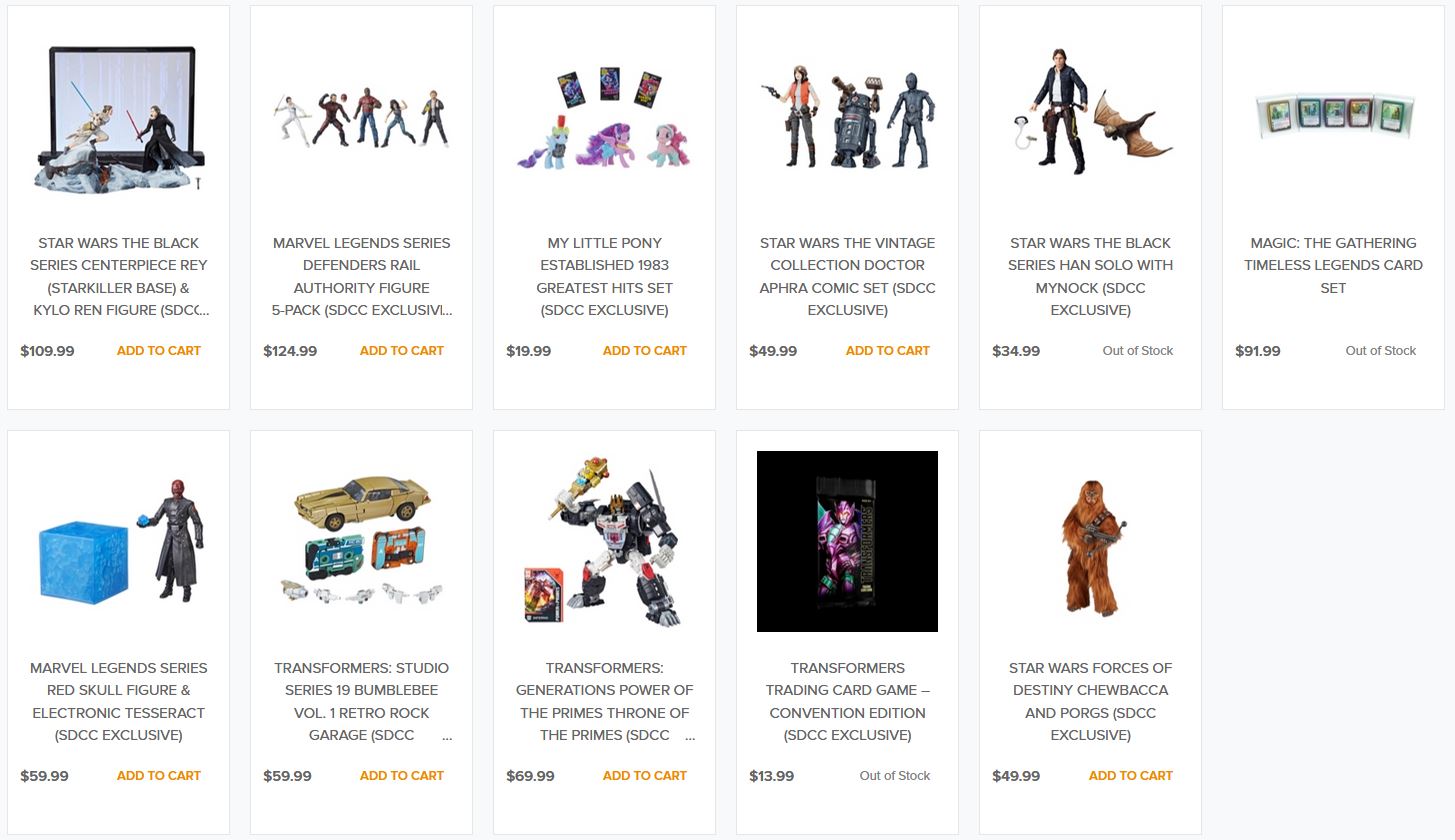Screen dimensions: 1455x840
Task: Add Marvel Legends Defenders 5-pack to cart
Action: click(402, 351)
